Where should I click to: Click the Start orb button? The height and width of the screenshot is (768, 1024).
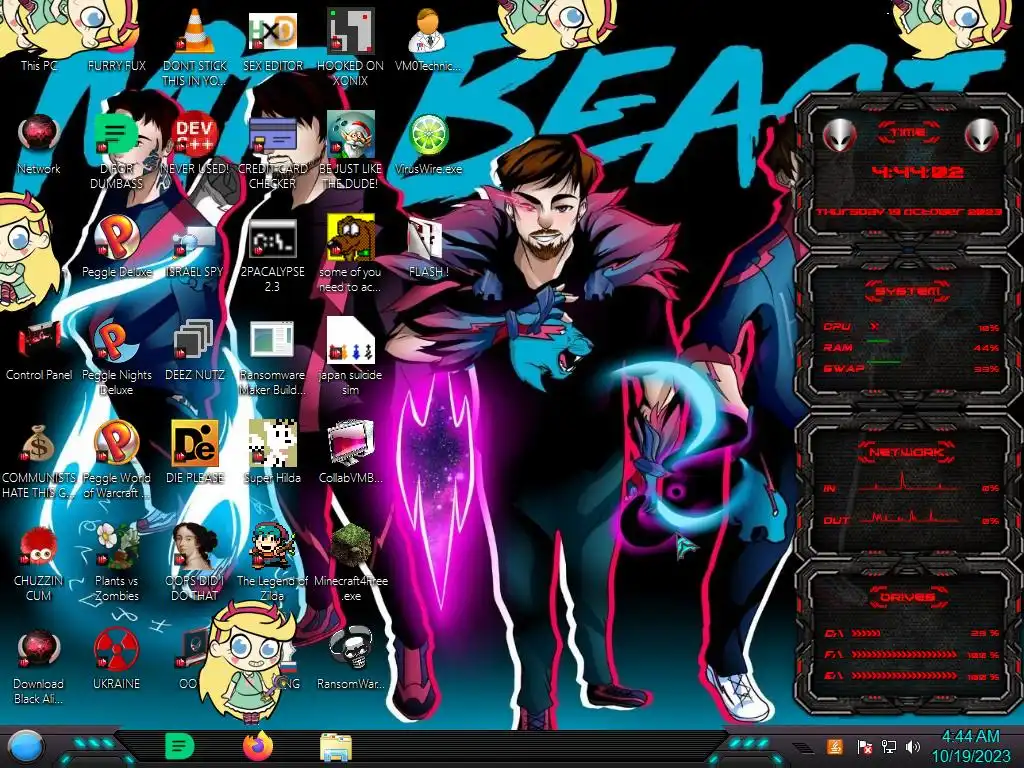click(25, 746)
